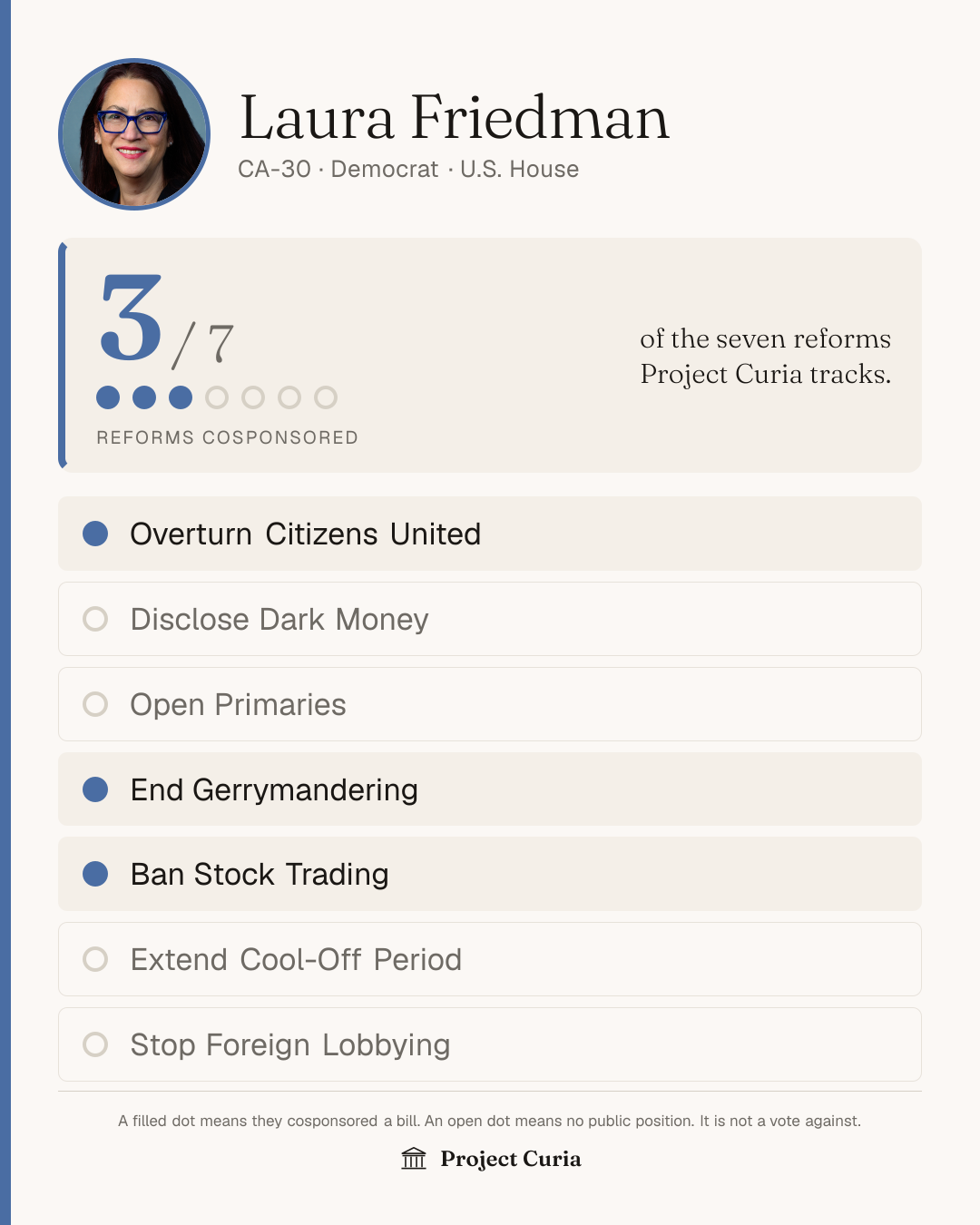The width and height of the screenshot is (980, 1225).
Task: Click the filled dot beside End Gerrymandering
Action: 95,789
